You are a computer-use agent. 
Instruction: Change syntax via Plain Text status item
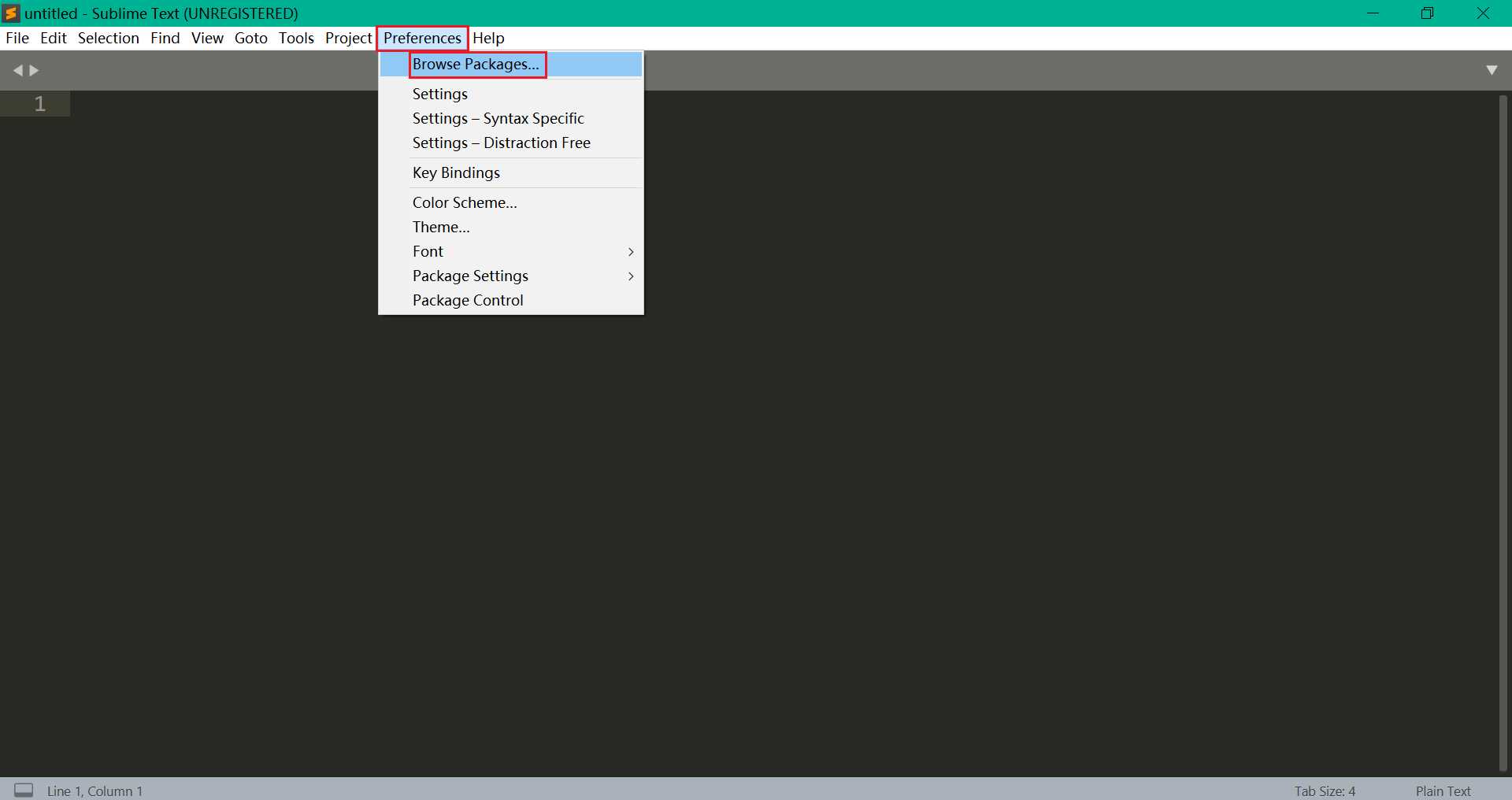tap(1443, 791)
